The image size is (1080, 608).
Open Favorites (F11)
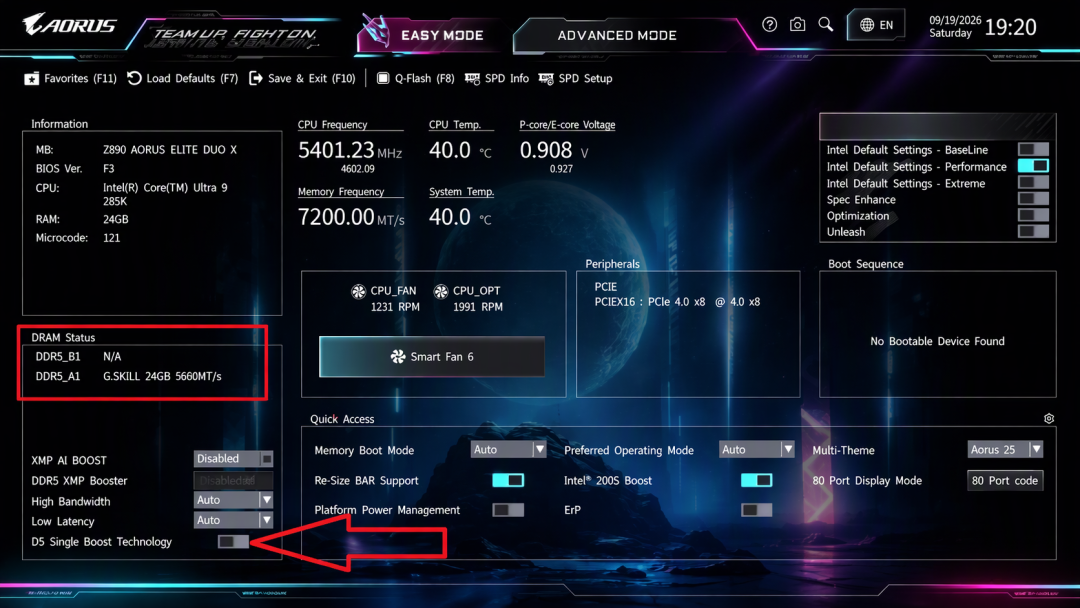point(70,78)
